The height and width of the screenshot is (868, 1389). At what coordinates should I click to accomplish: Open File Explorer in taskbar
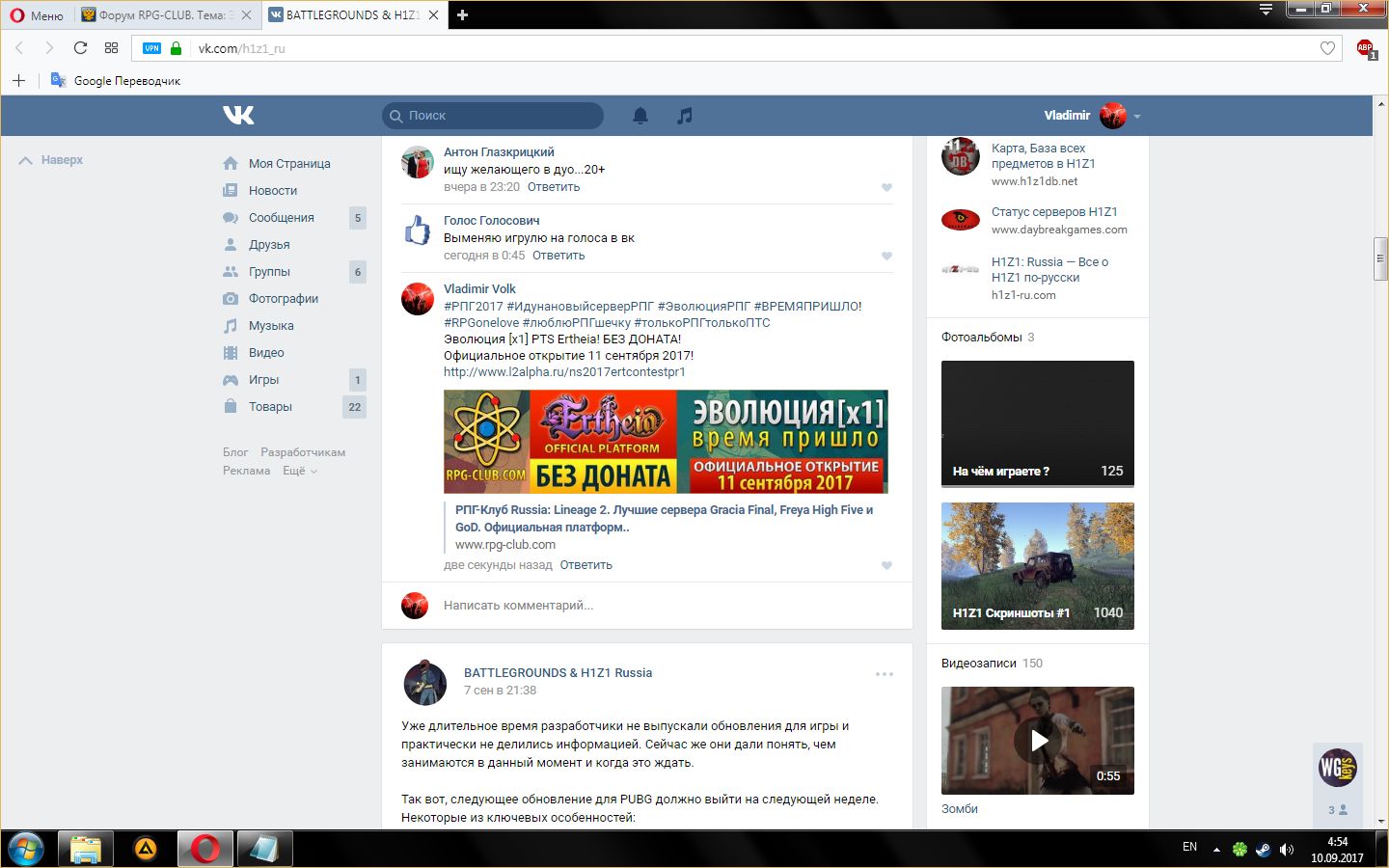pos(86,850)
